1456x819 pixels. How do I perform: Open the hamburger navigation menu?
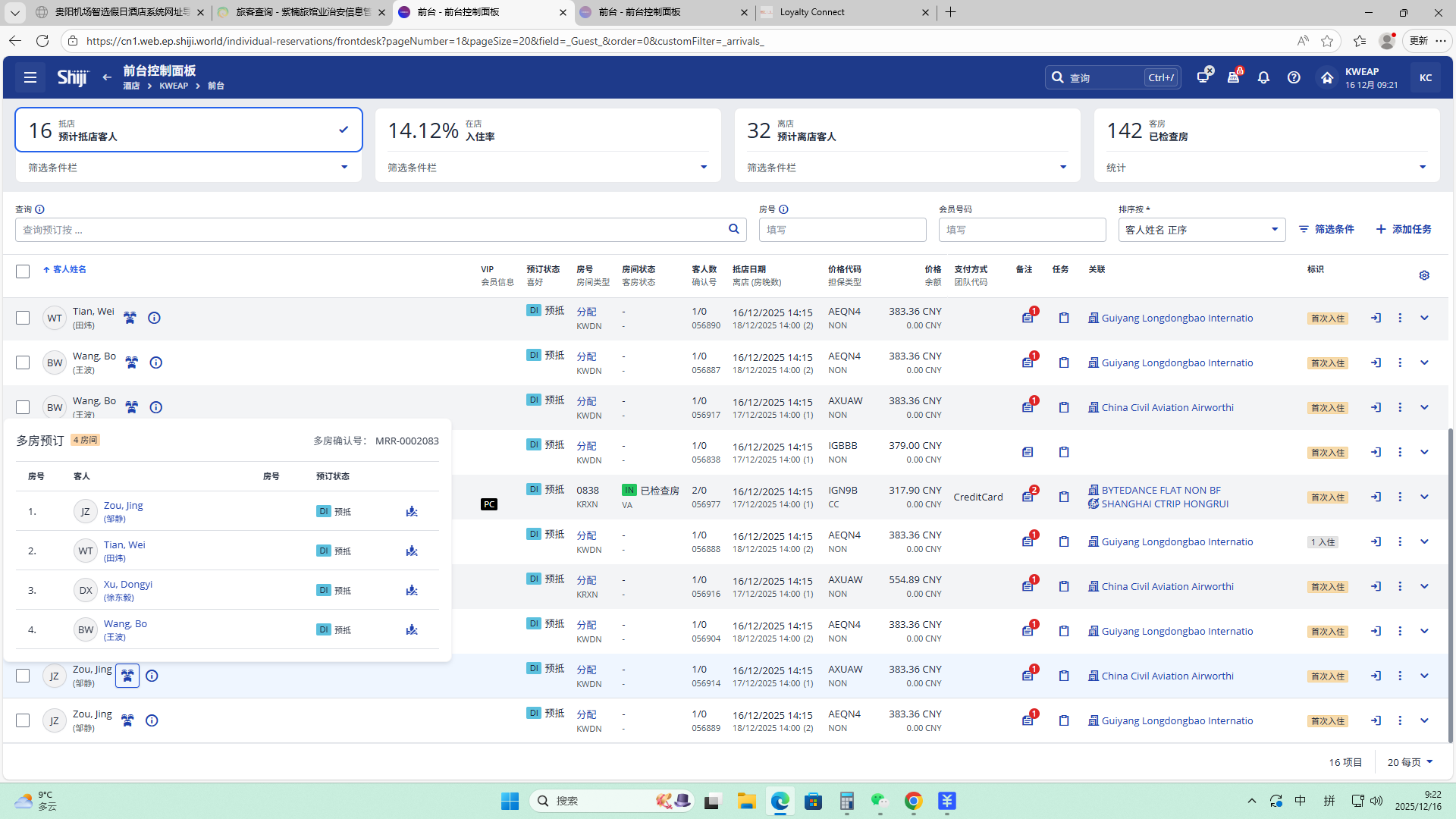[30, 77]
